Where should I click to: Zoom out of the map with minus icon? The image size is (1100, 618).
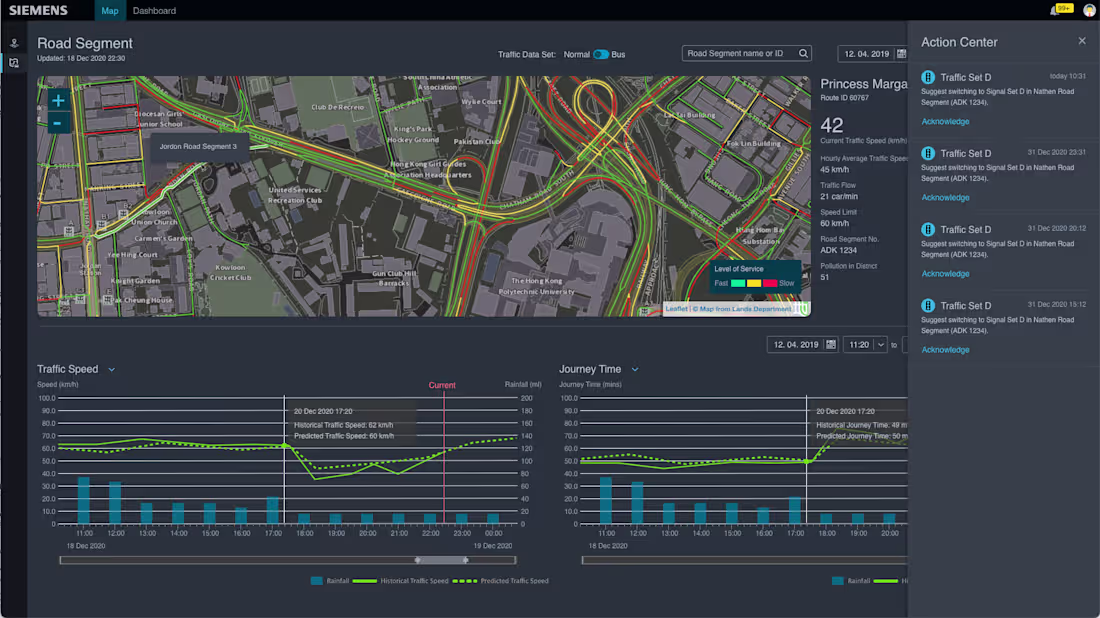[58, 122]
